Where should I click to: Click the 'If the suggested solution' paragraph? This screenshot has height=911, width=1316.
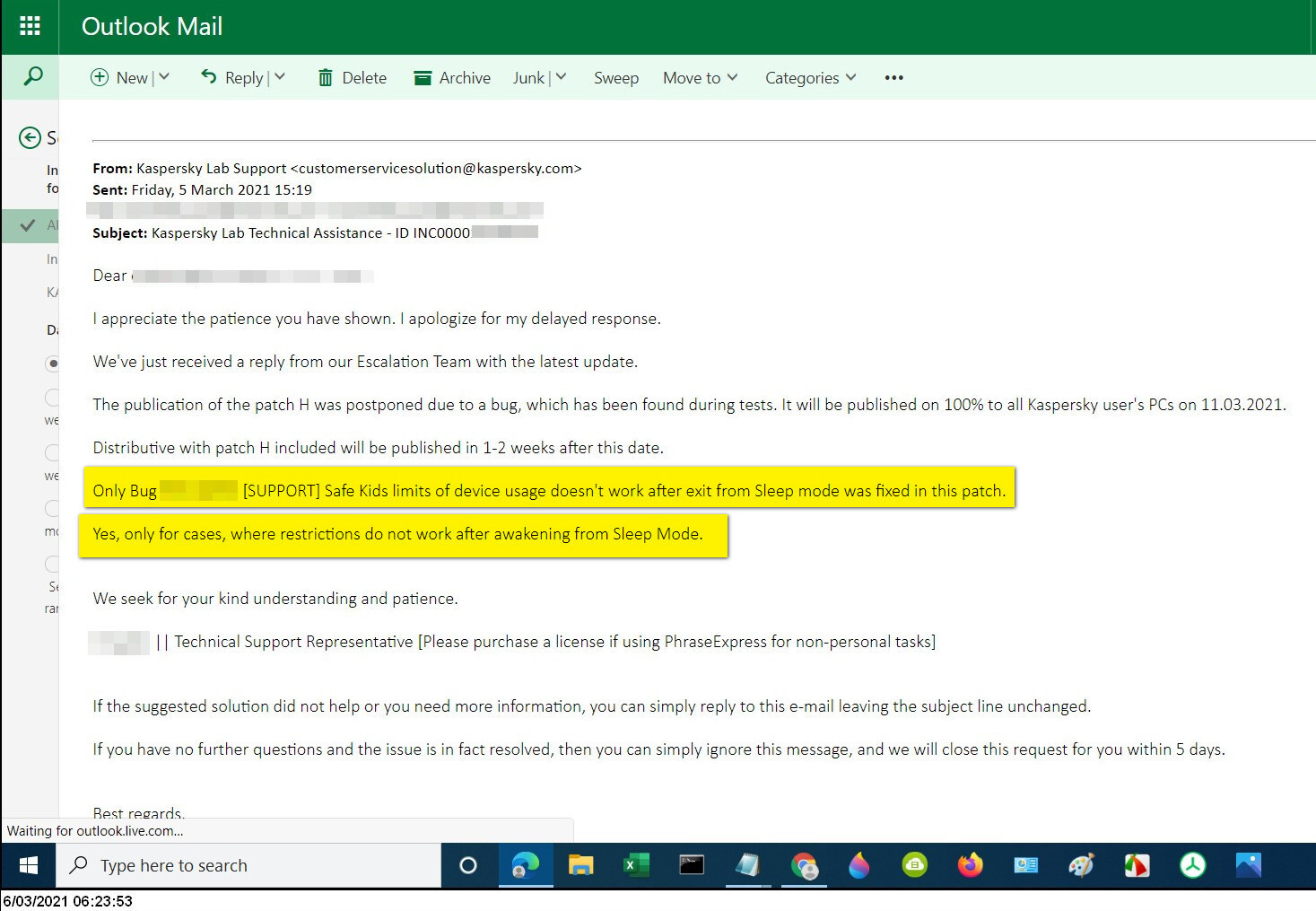click(592, 706)
